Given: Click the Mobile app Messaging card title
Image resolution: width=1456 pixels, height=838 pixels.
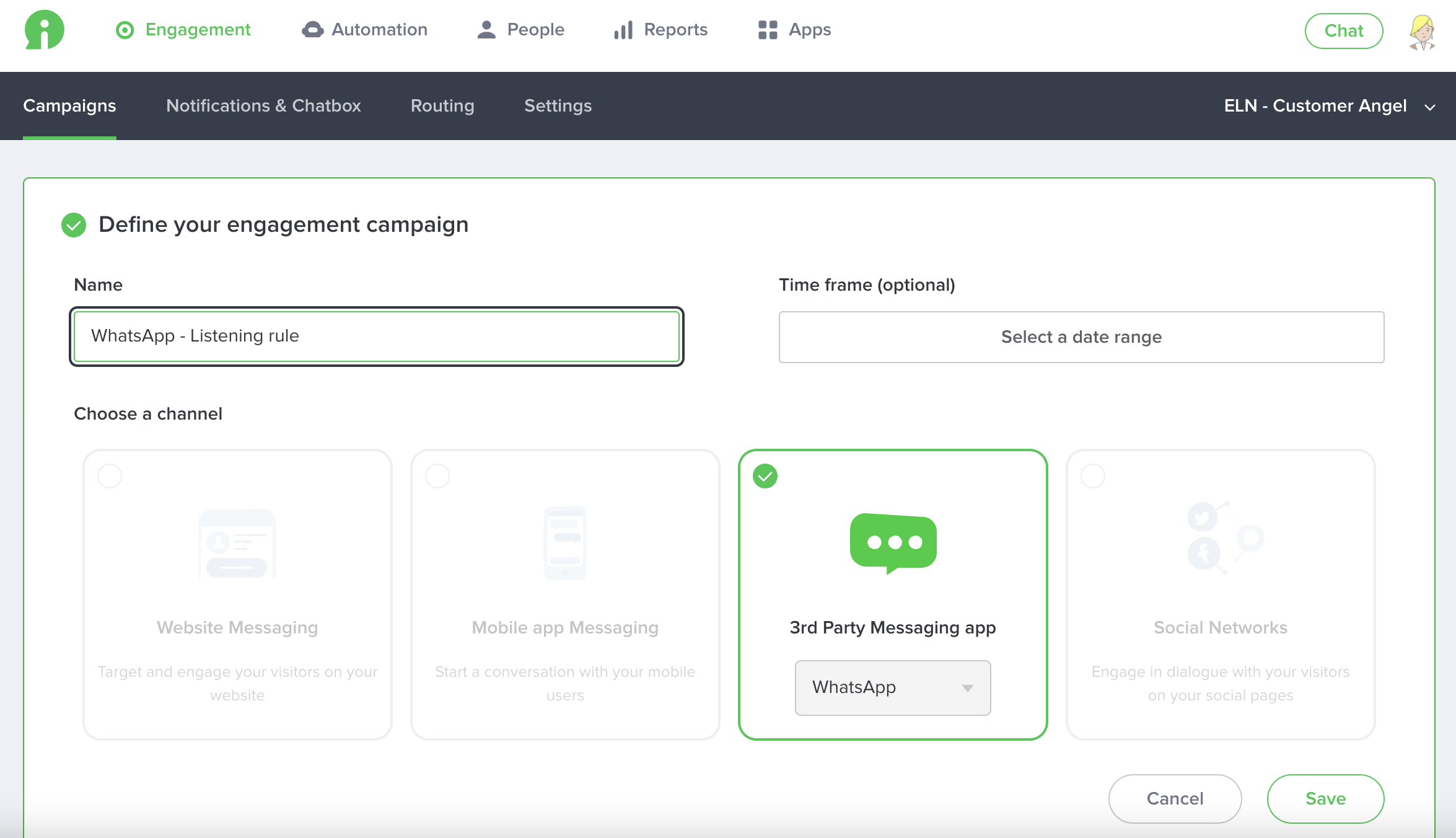Looking at the screenshot, I should click(565, 627).
